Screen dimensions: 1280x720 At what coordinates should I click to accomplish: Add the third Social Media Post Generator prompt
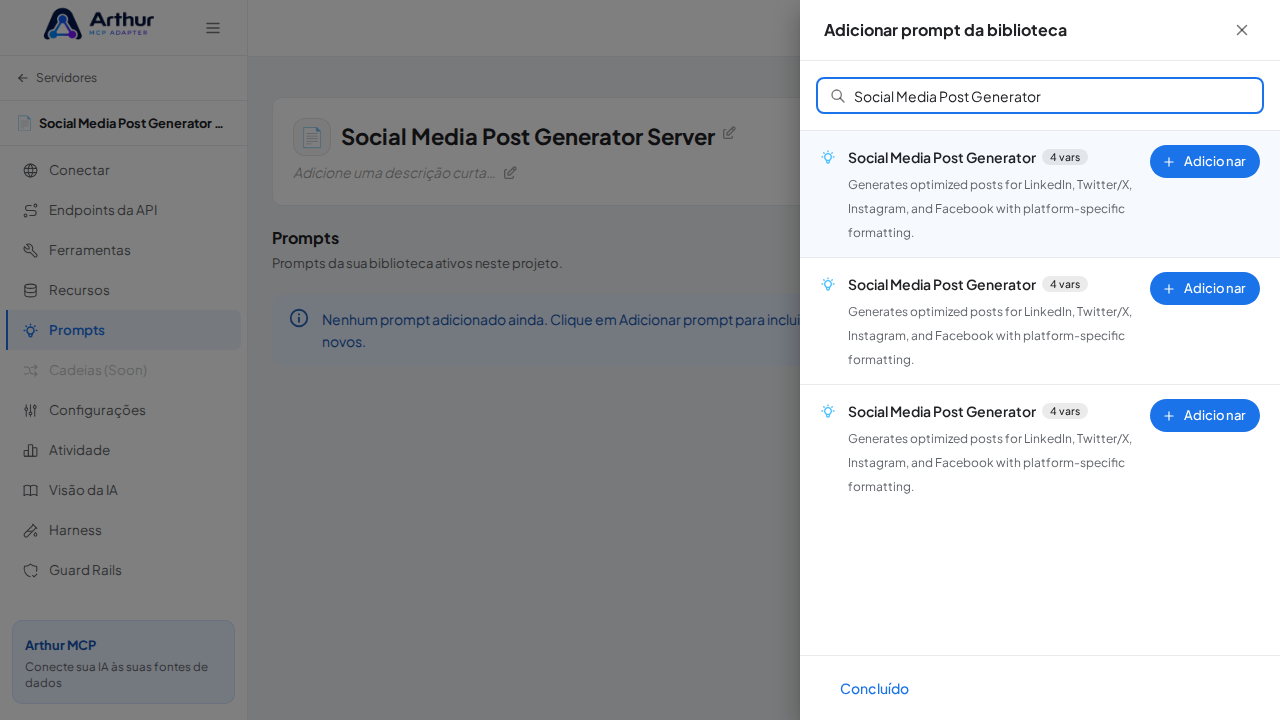pos(1205,415)
